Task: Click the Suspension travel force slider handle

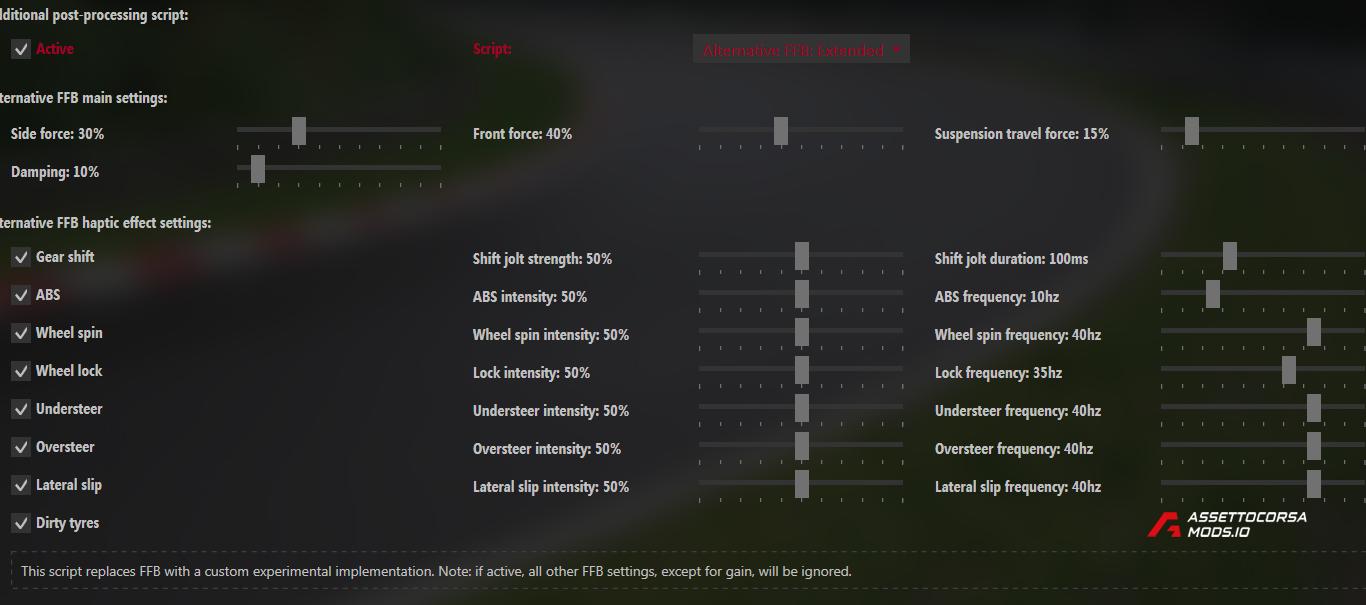Action: [x=1192, y=131]
